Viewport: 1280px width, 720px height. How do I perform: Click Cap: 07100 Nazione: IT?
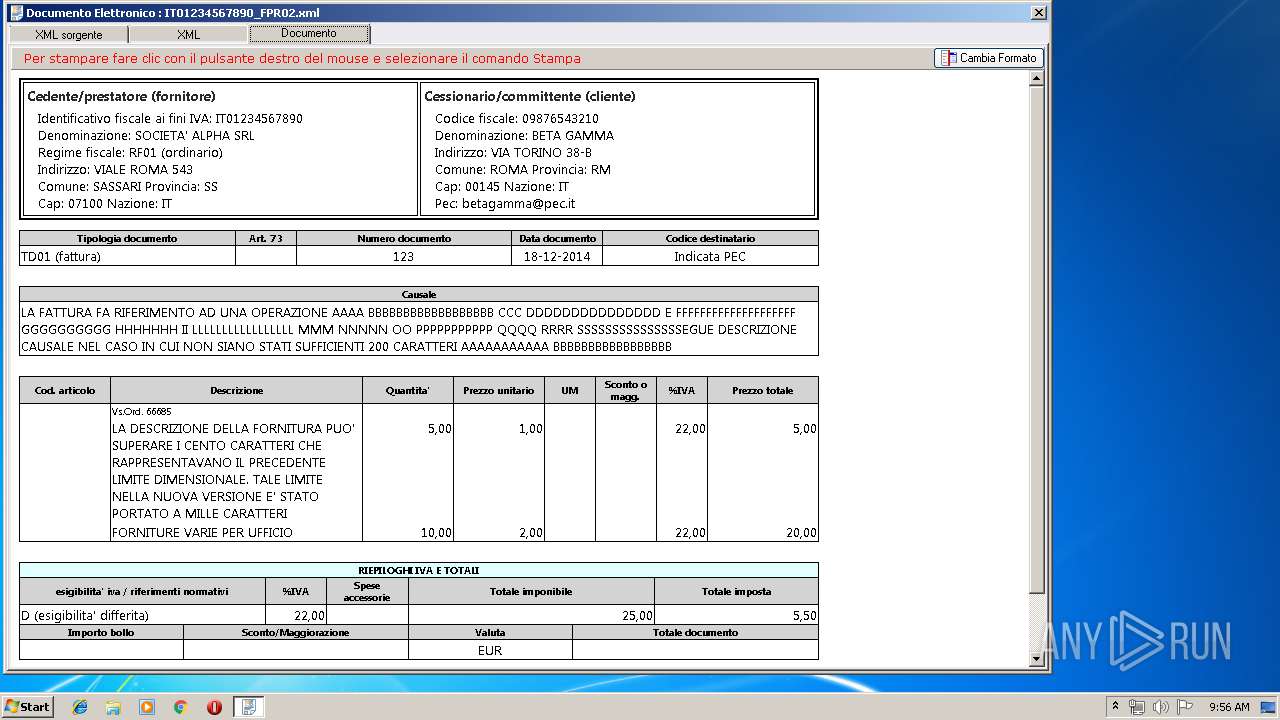pyautogui.click(x=105, y=204)
